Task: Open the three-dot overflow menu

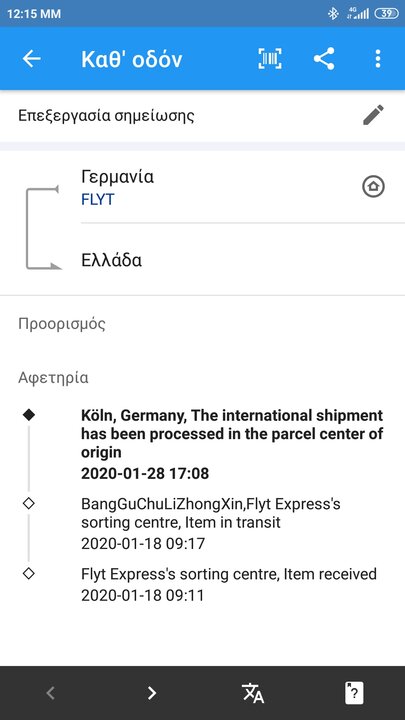Action: pos(377,59)
